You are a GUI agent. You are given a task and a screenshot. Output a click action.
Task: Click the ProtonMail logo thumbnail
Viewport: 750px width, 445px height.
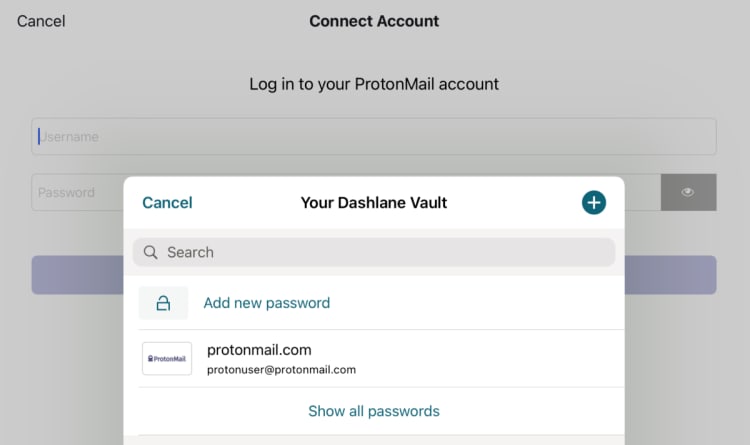point(167,358)
